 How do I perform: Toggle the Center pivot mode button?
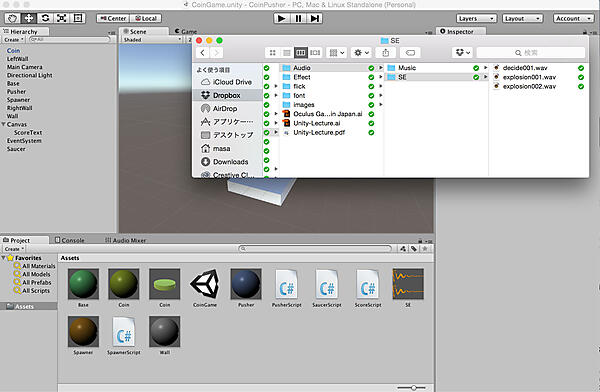[x=113, y=18]
